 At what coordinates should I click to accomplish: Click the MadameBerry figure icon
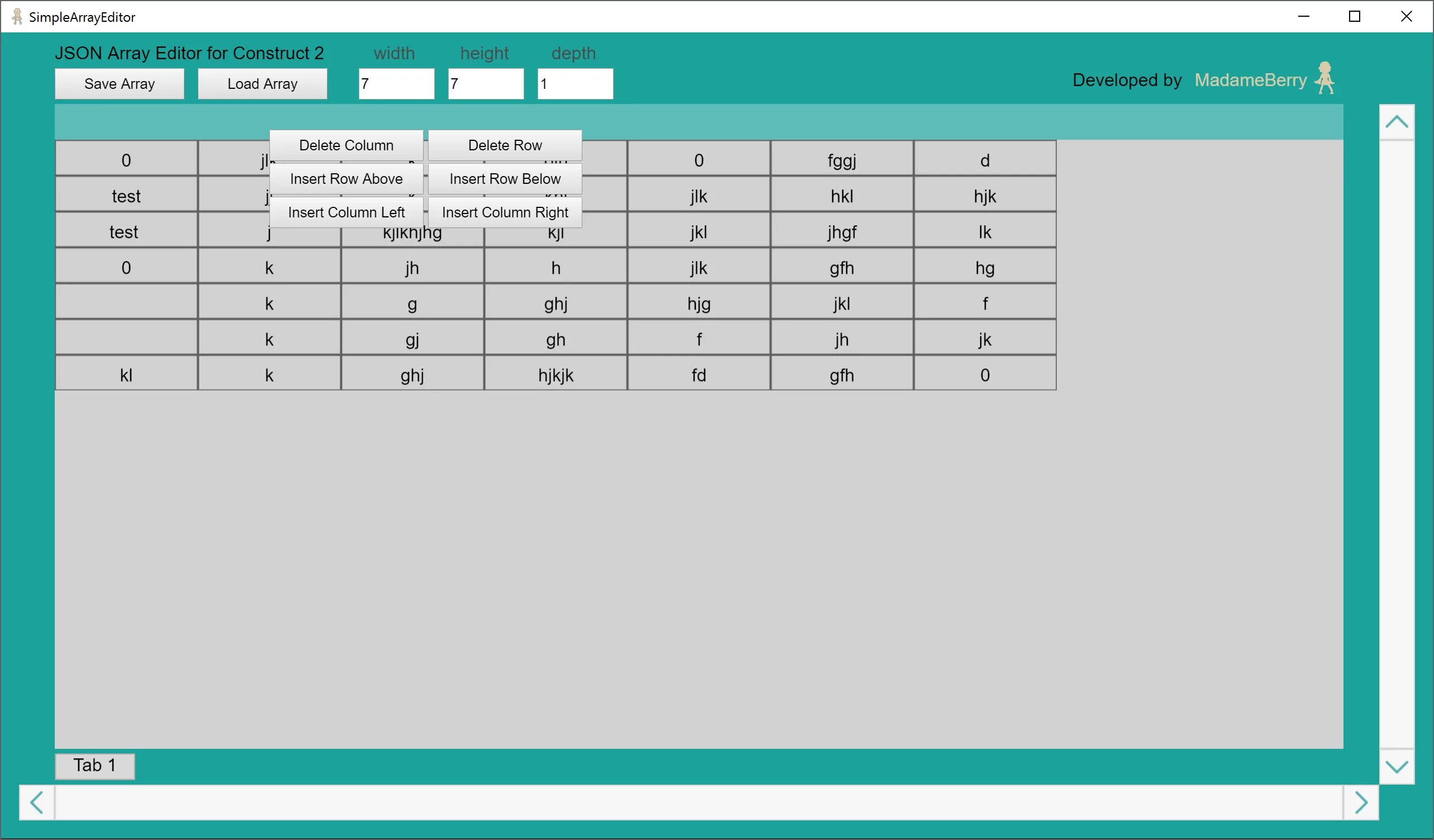(x=1326, y=78)
